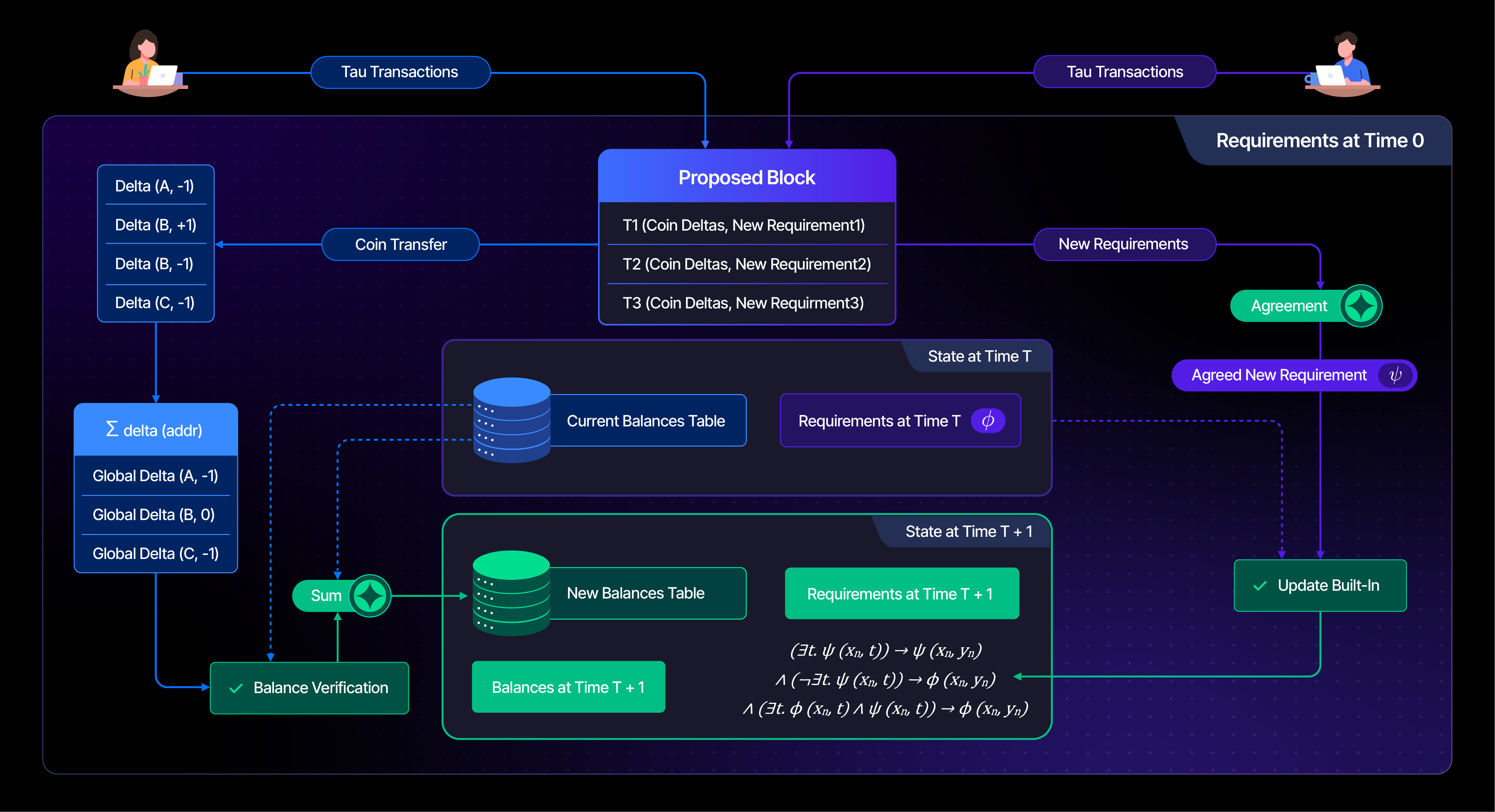Select the Global Delta (B, 0) row

[154, 514]
